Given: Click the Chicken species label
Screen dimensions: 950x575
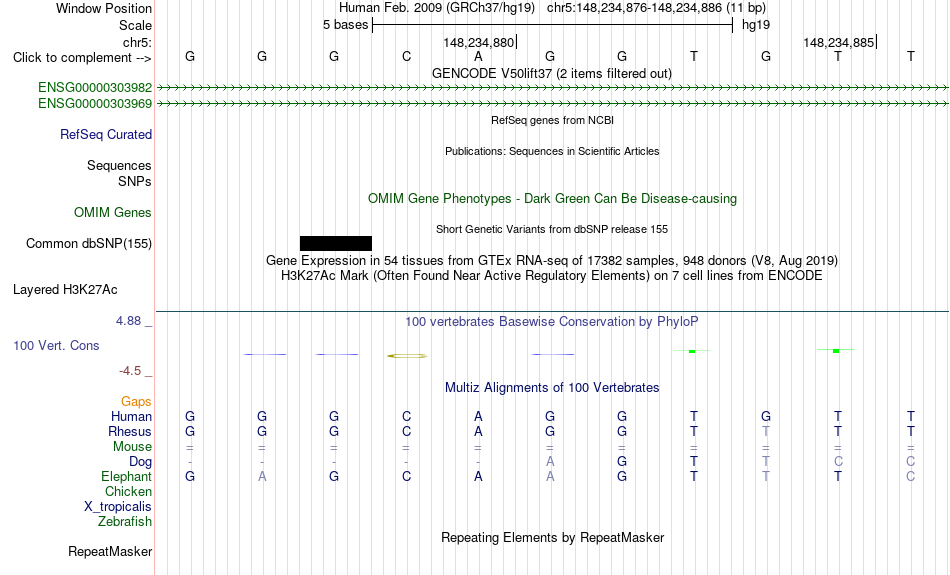Looking at the screenshot, I should click(128, 491).
